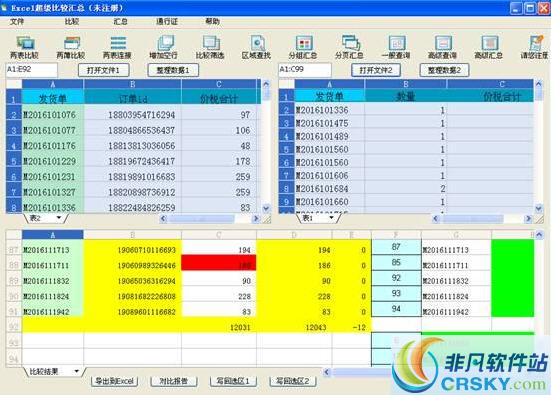This screenshot has width=551, height=395.
Task: Open the 汇总 menu
Action: [x=121, y=22]
